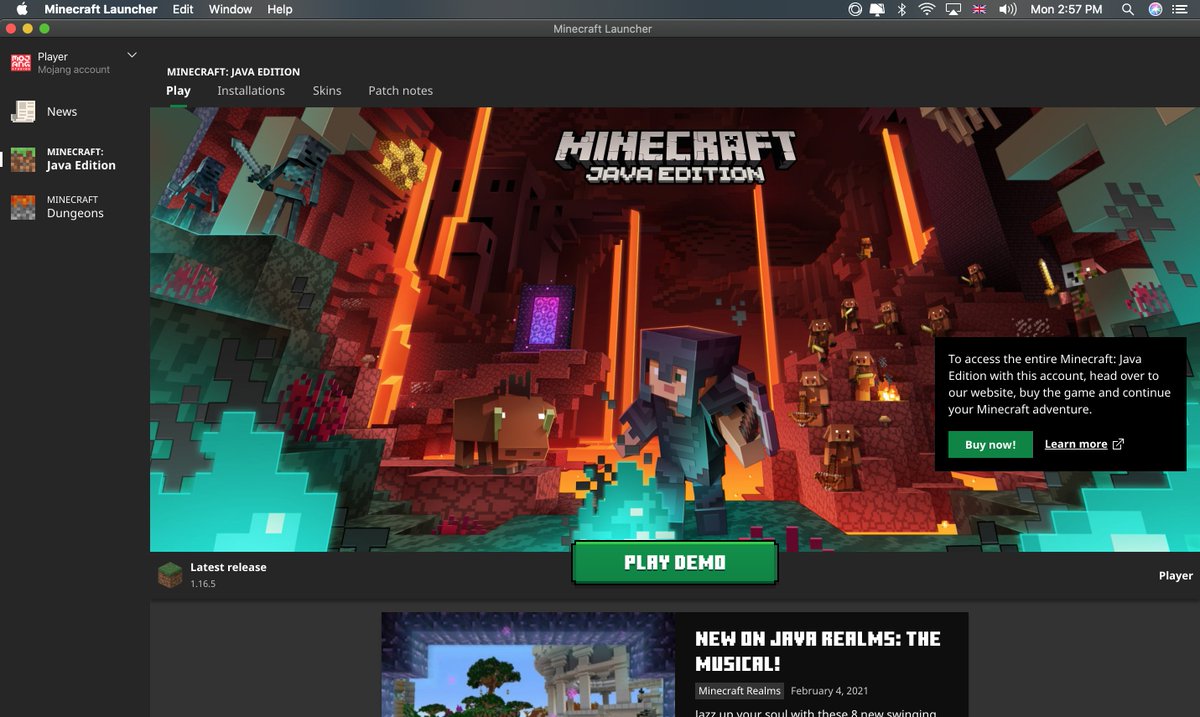
Task: Open the Apple menu
Action: tap(21, 9)
